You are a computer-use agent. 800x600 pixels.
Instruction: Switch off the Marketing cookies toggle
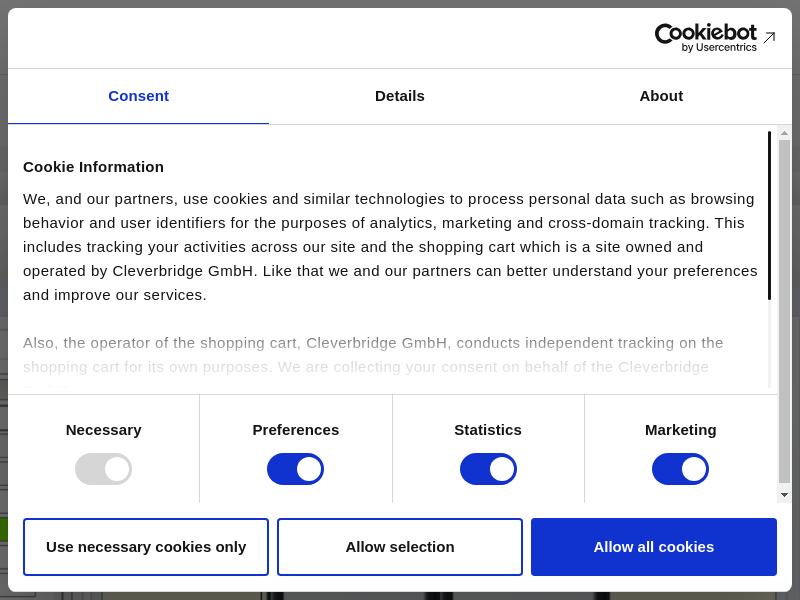[x=680, y=469]
